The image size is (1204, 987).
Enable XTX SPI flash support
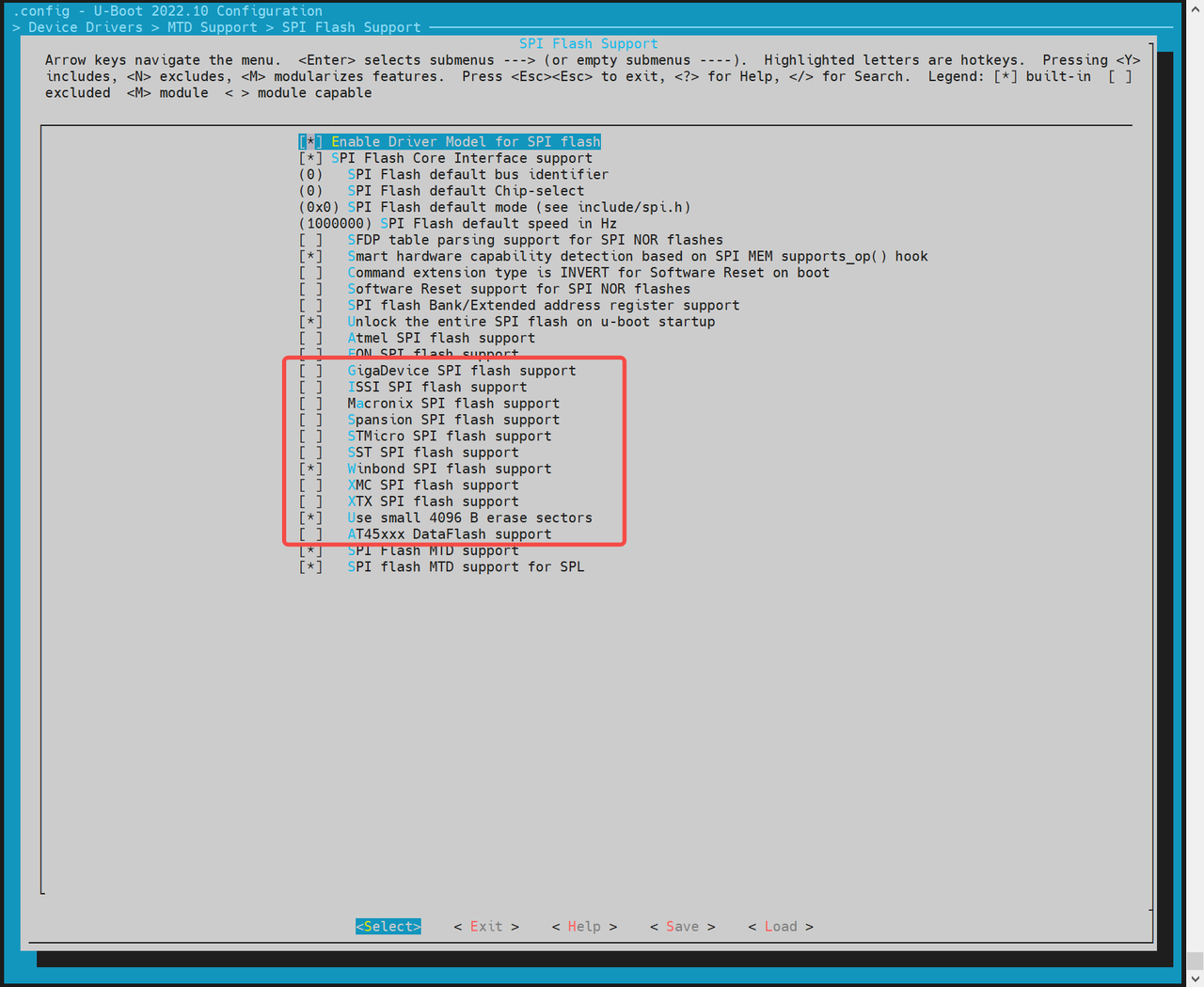[433, 501]
